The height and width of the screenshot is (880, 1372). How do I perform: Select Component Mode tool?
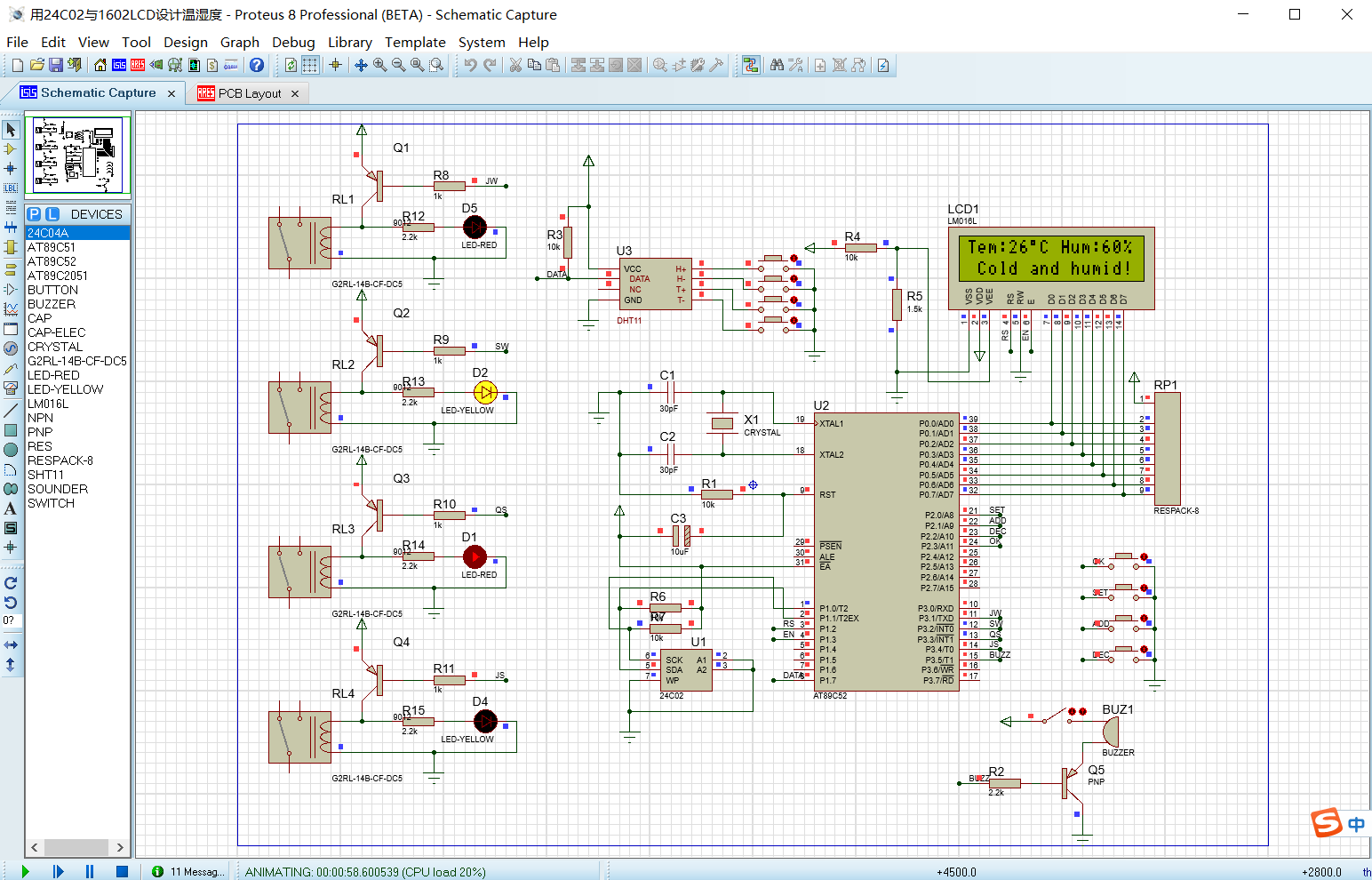(x=11, y=149)
